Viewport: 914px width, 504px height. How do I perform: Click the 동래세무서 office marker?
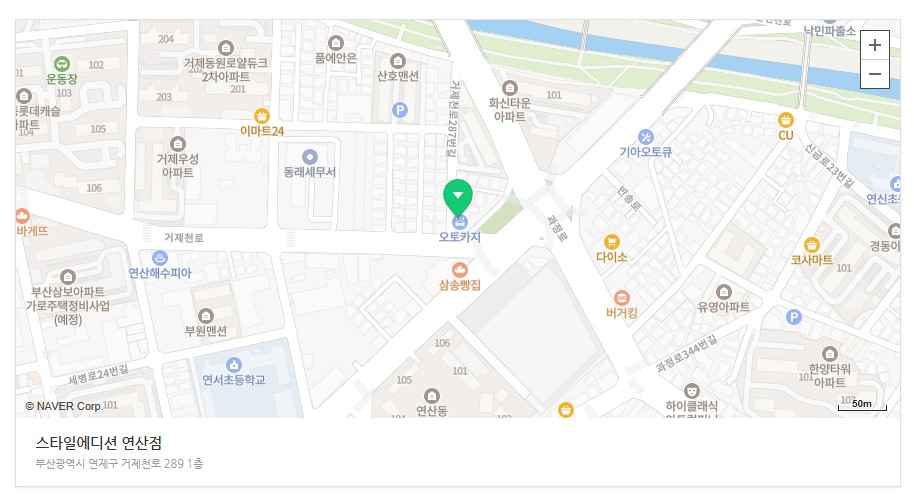pyautogui.click(x=310, y=157)
